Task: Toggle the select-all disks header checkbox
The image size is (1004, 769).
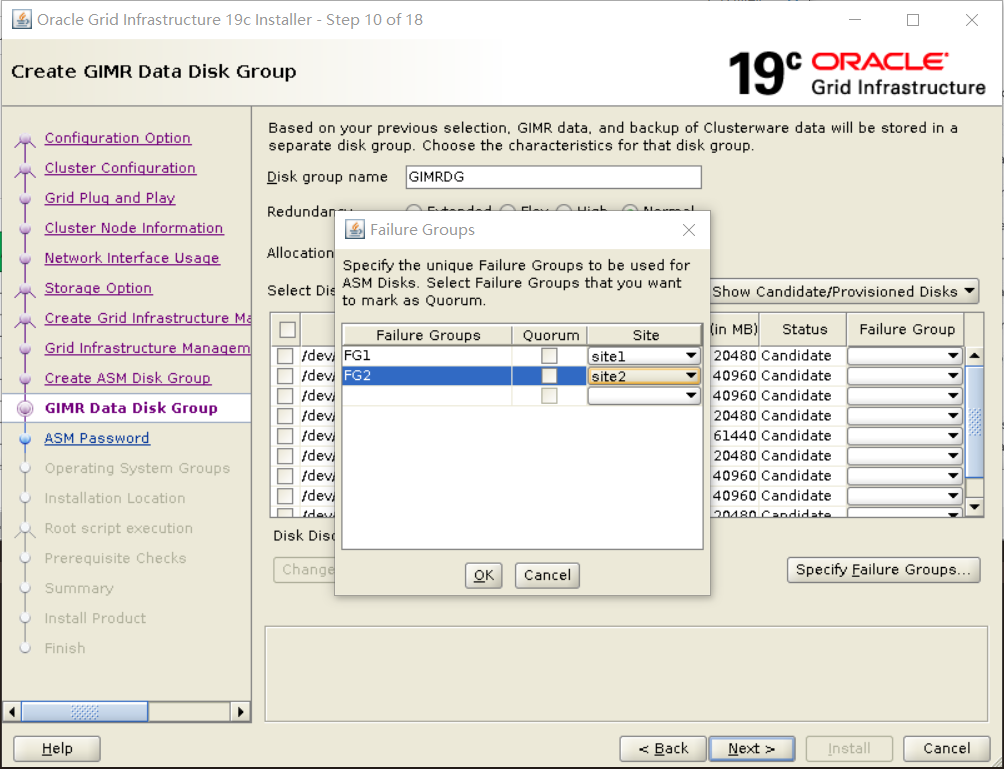Action: point(287,330)
